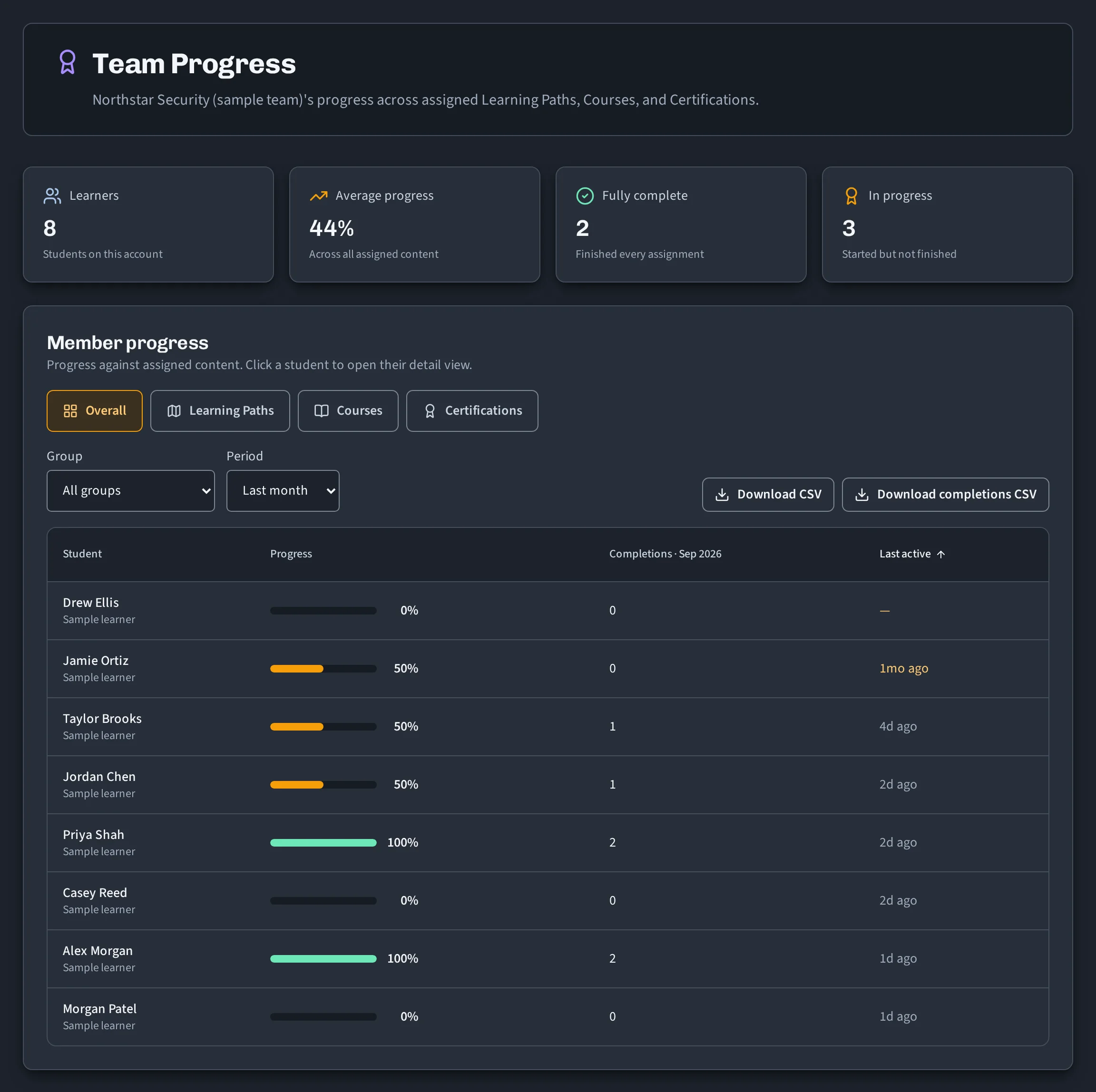Switch to the Overall tab
The height and width of the screenshot is (1092, 1096).
pyautogui.click(x=95, y=411)
